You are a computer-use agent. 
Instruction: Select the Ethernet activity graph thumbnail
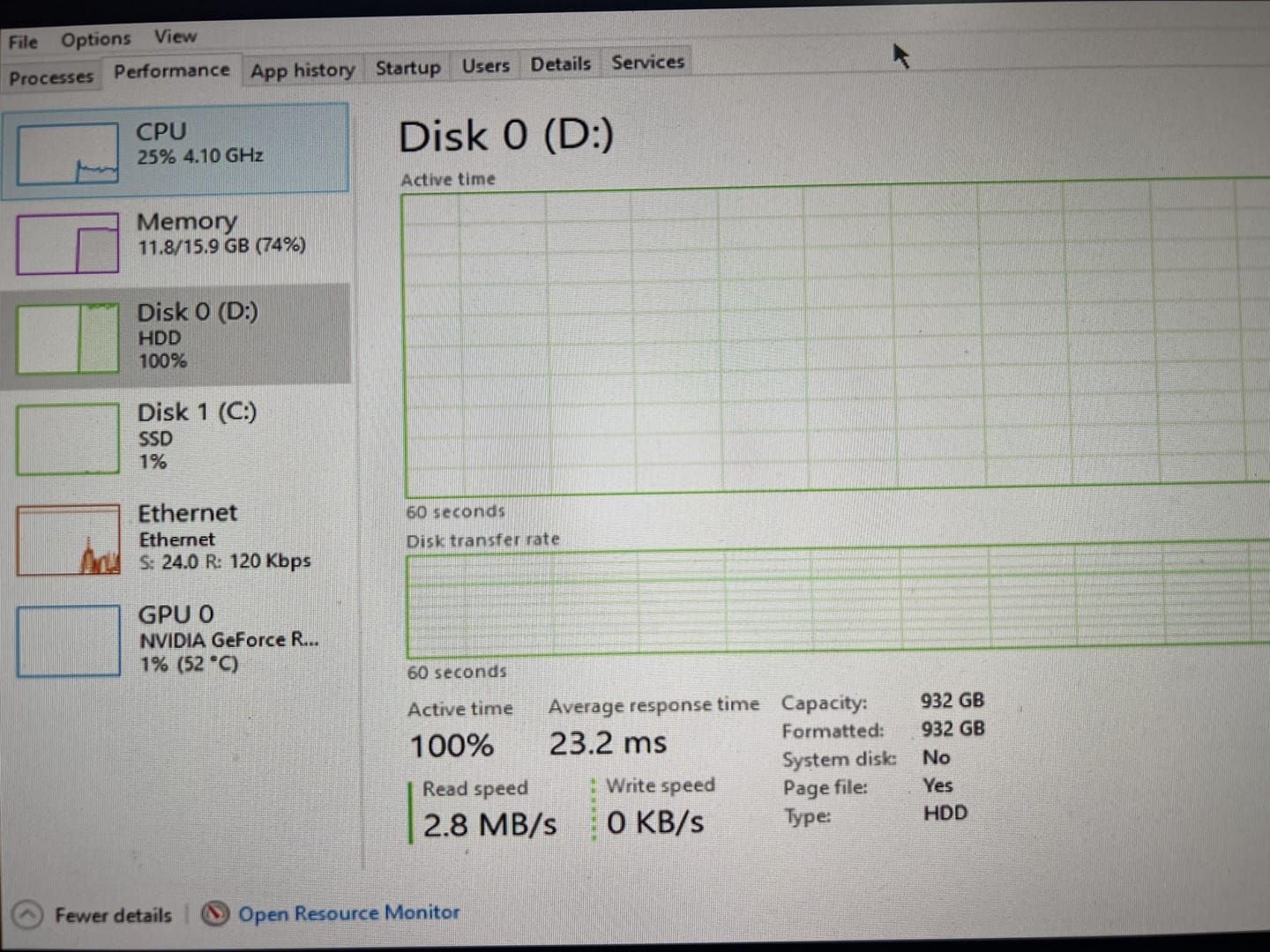point(68,539)
